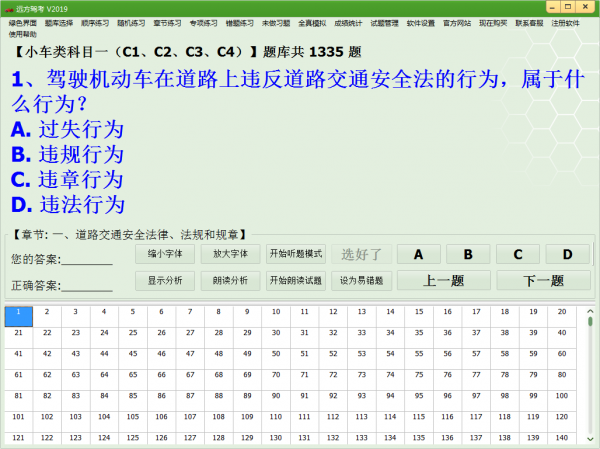Image resolution: width=600 pixels, height=449 pixels.
Task: Jump to question 35 in grid
Action: point(419,337)
